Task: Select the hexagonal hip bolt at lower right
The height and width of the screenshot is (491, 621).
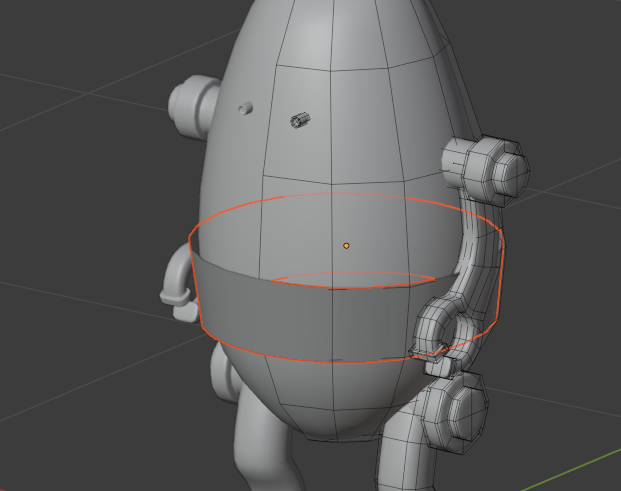Action: click(x=455, y=412)
